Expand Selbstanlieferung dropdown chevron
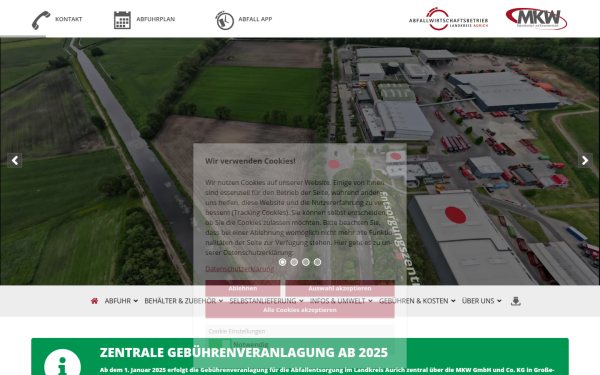 (x=301, y=301)
